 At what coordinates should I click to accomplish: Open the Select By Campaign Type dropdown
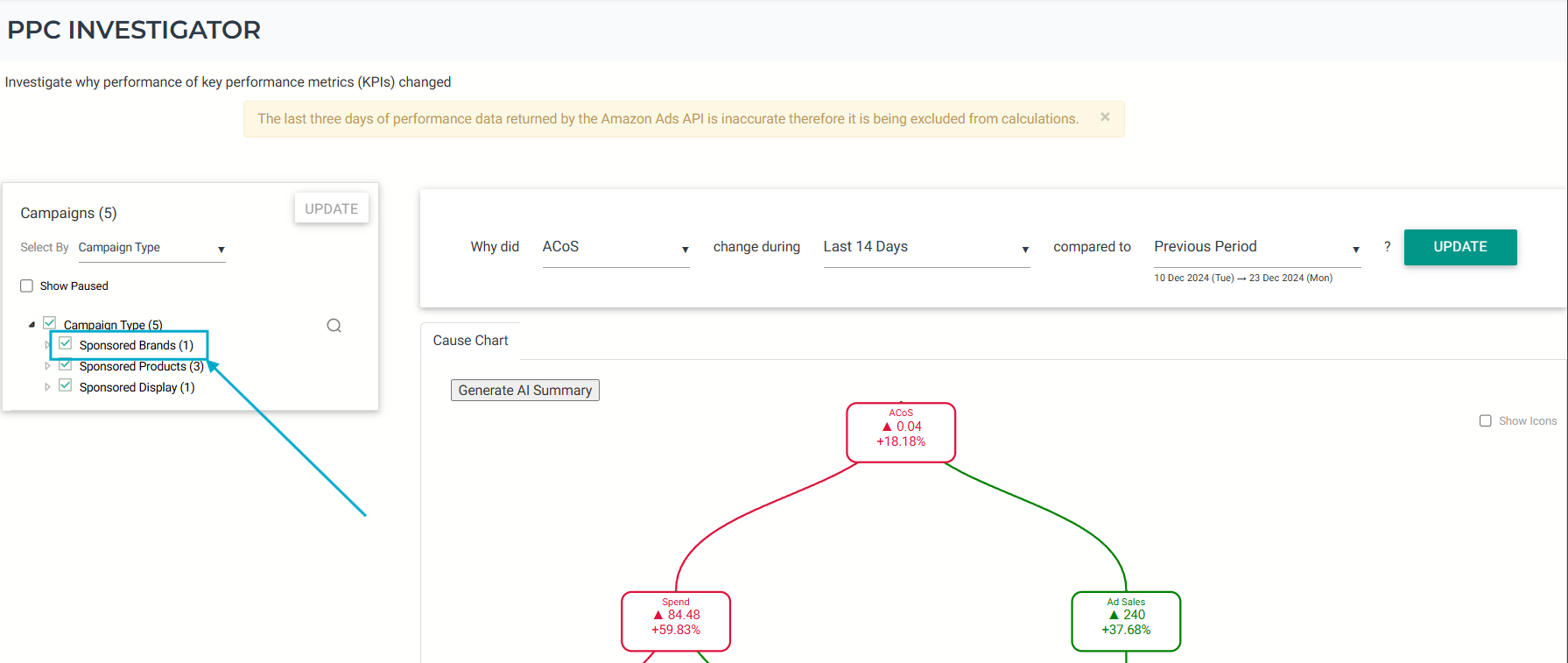tap(152, 249)
